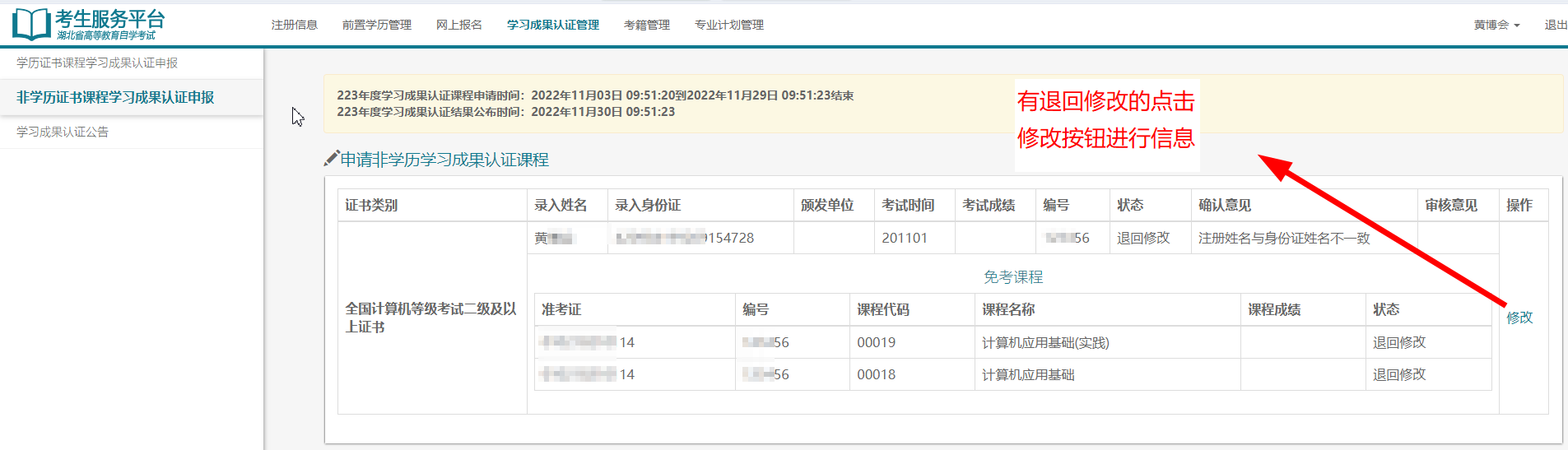
Task: Click the 计算机应用基础(实践) course row
Action: pyautogui.click(x=1045, y=342)
